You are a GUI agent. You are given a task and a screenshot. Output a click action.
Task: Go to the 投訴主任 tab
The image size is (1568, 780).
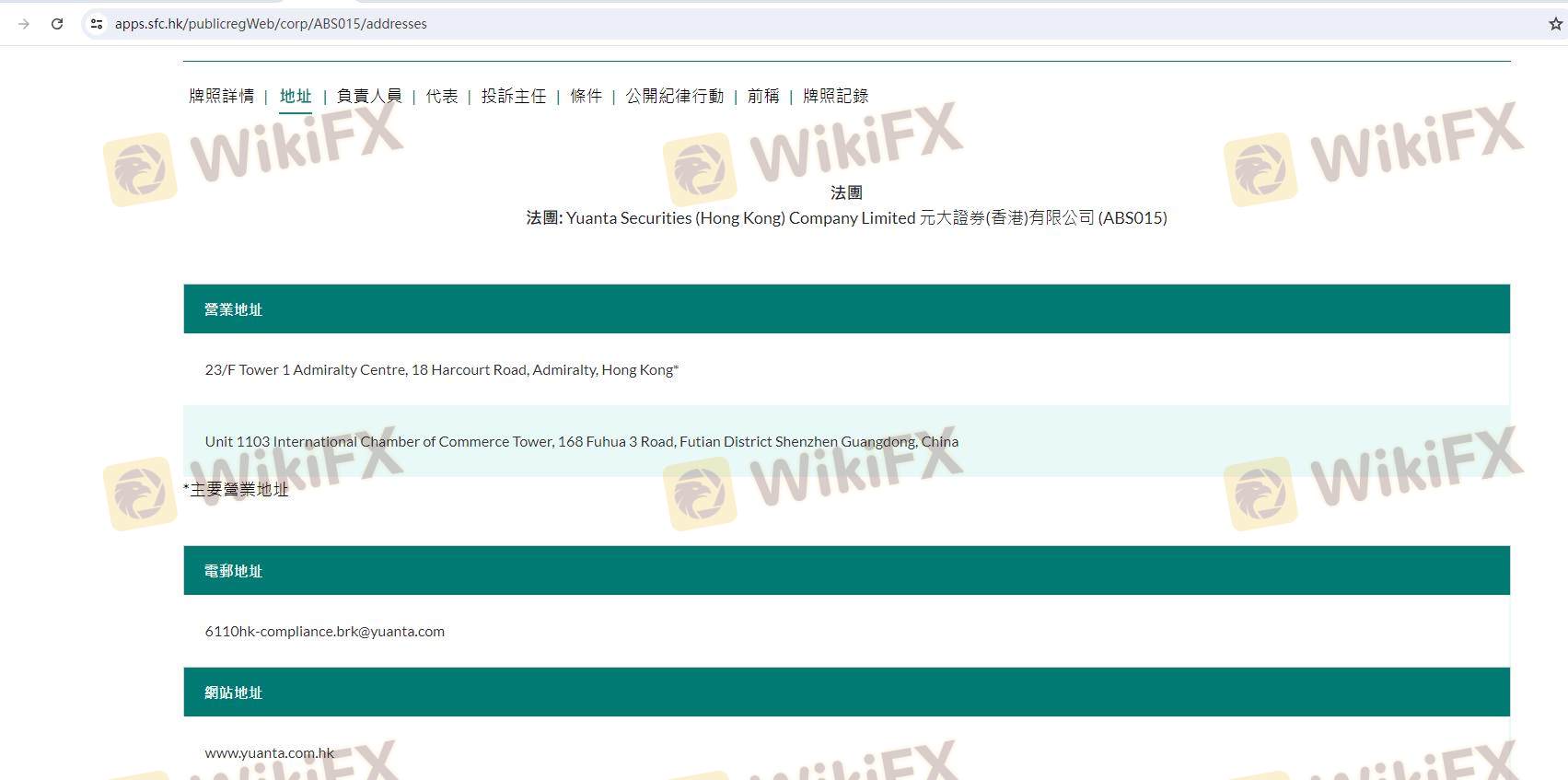pos(514,96)
